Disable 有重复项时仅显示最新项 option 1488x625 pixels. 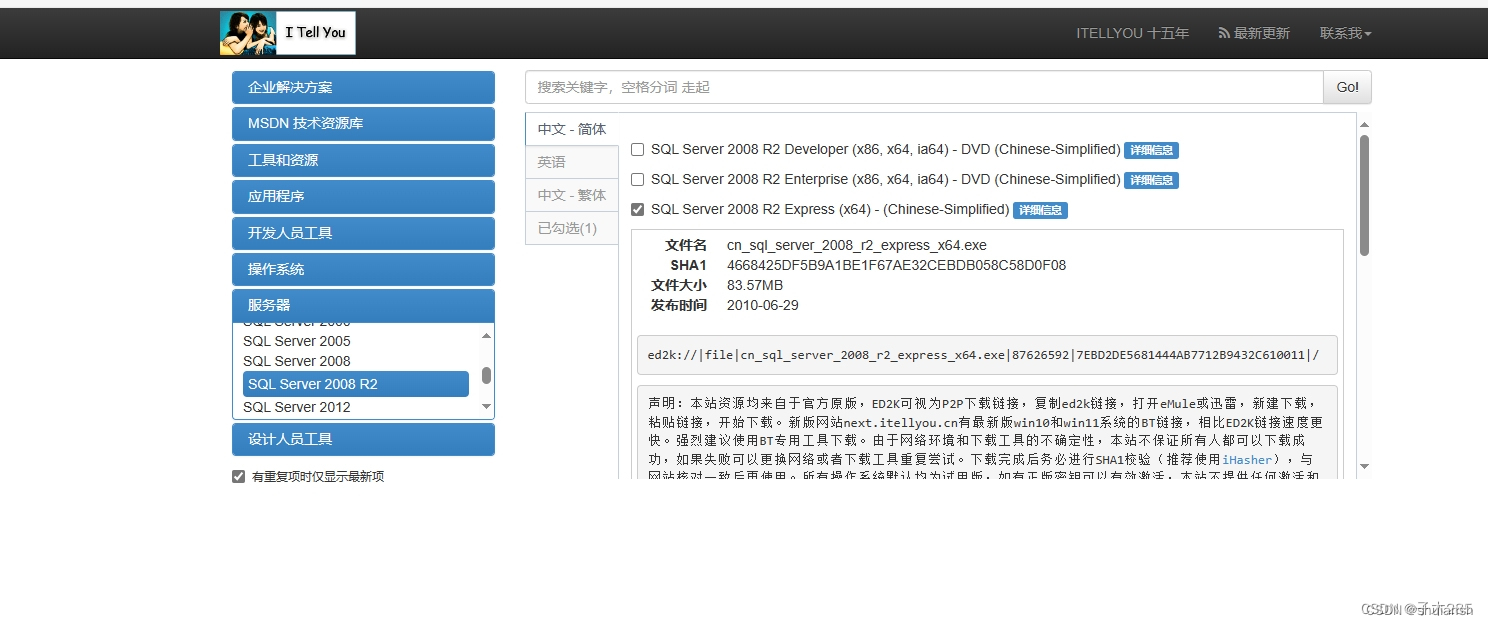tap(237, 476)
